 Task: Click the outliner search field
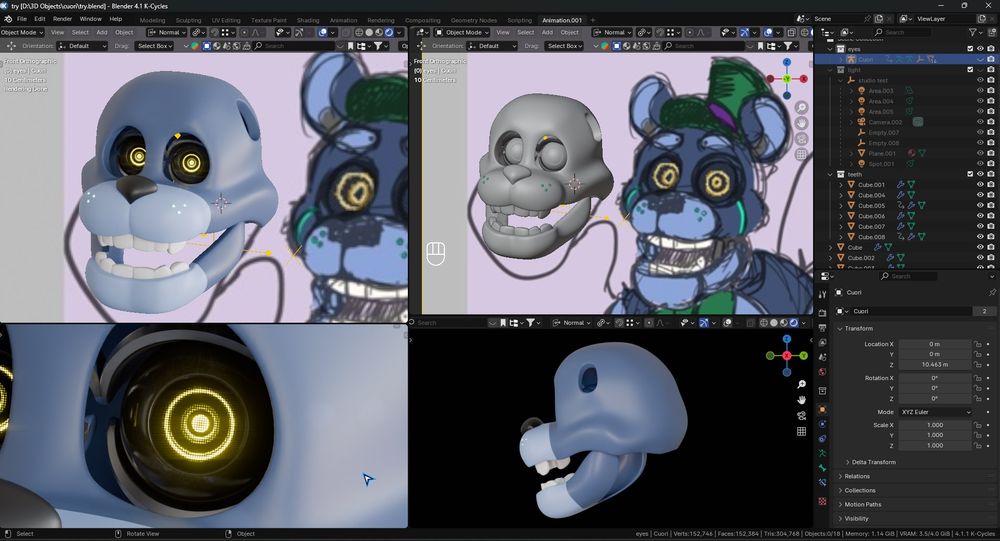[x=902, y=32]
